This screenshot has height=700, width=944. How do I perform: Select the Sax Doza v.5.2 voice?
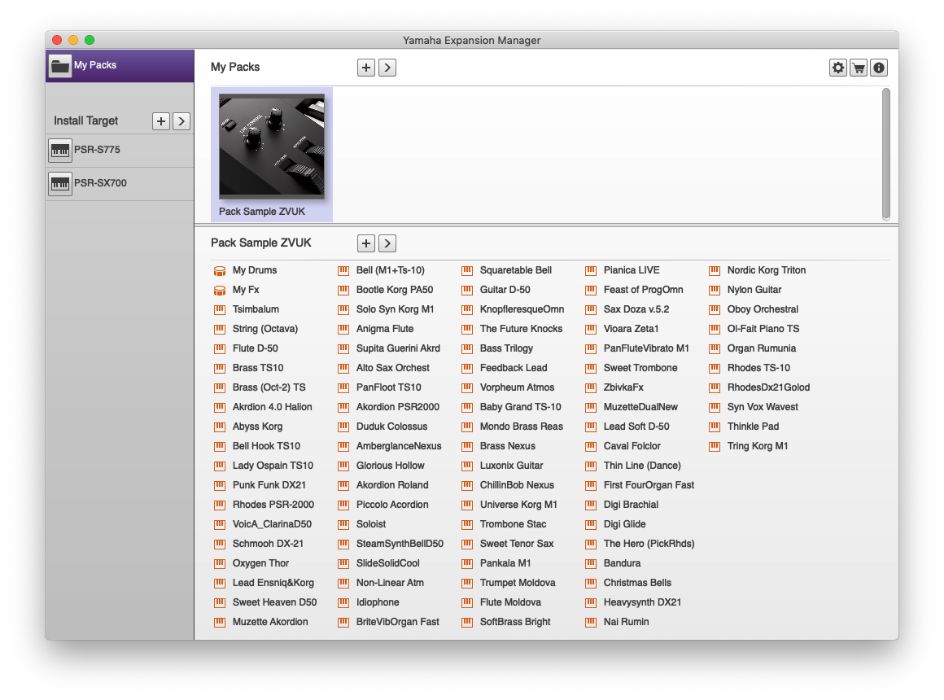(x=636, y=309)
